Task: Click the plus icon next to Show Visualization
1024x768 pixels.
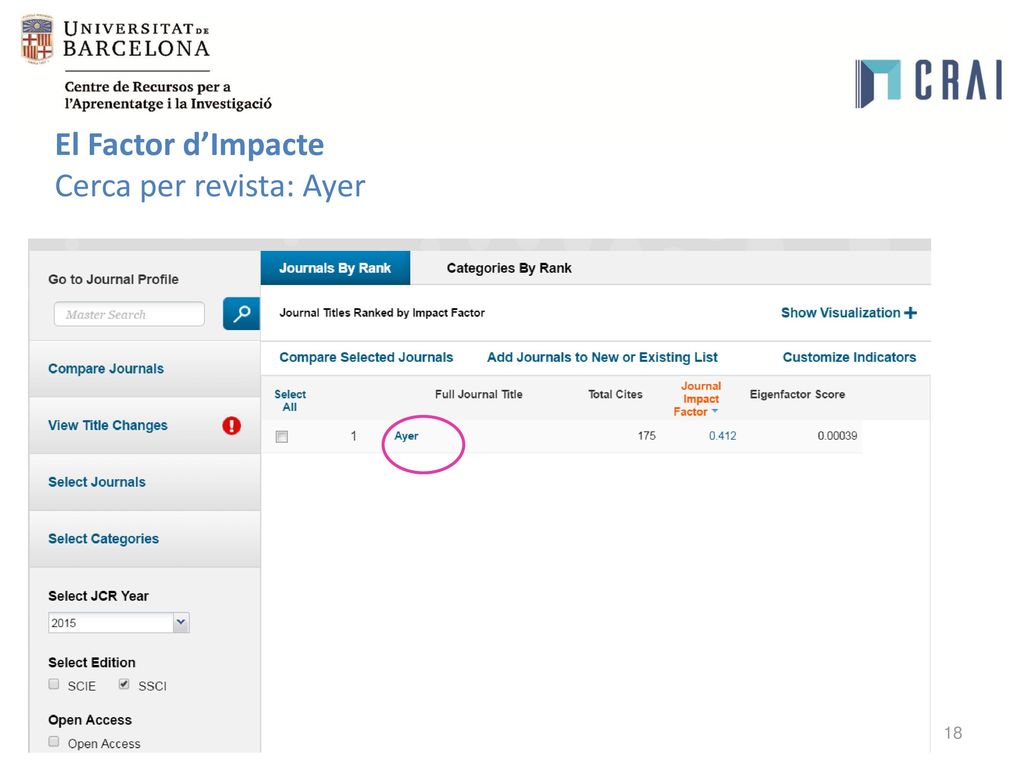Action: coord(910,313)
